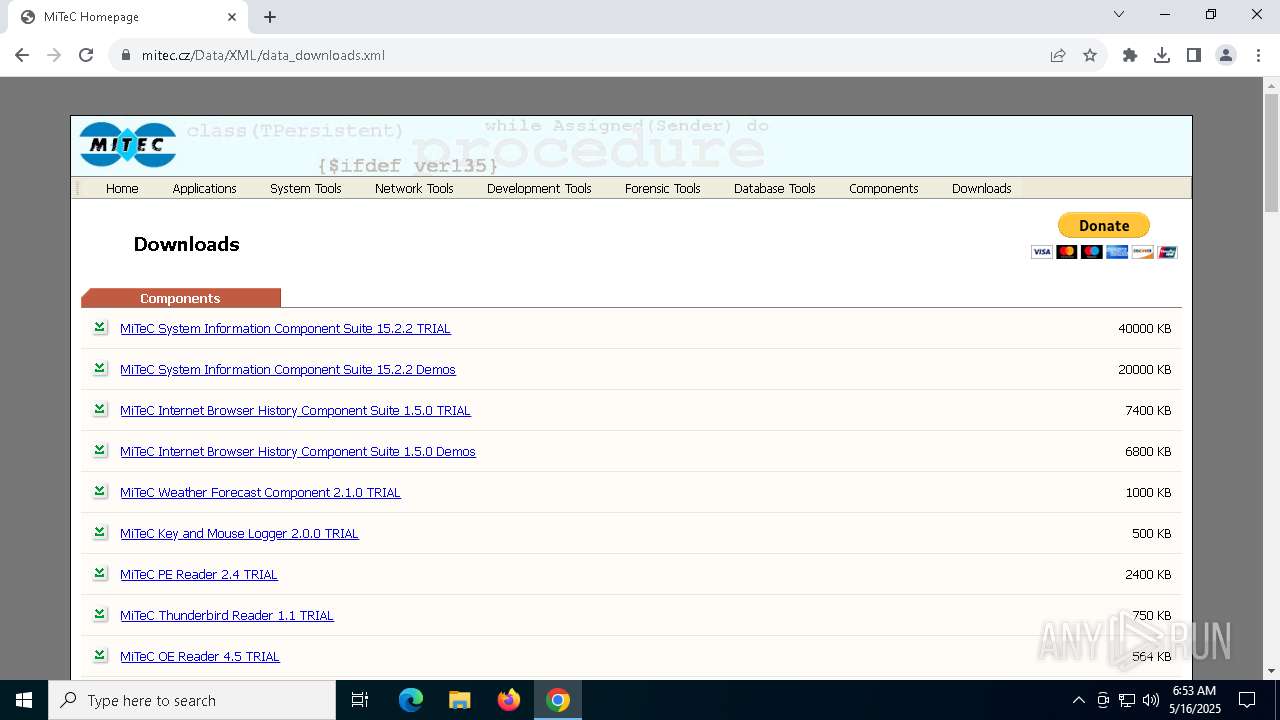Viewport: 1280px width, 720px height.
Task: Click the PayPal Donate button
Action: (1104, 225)
